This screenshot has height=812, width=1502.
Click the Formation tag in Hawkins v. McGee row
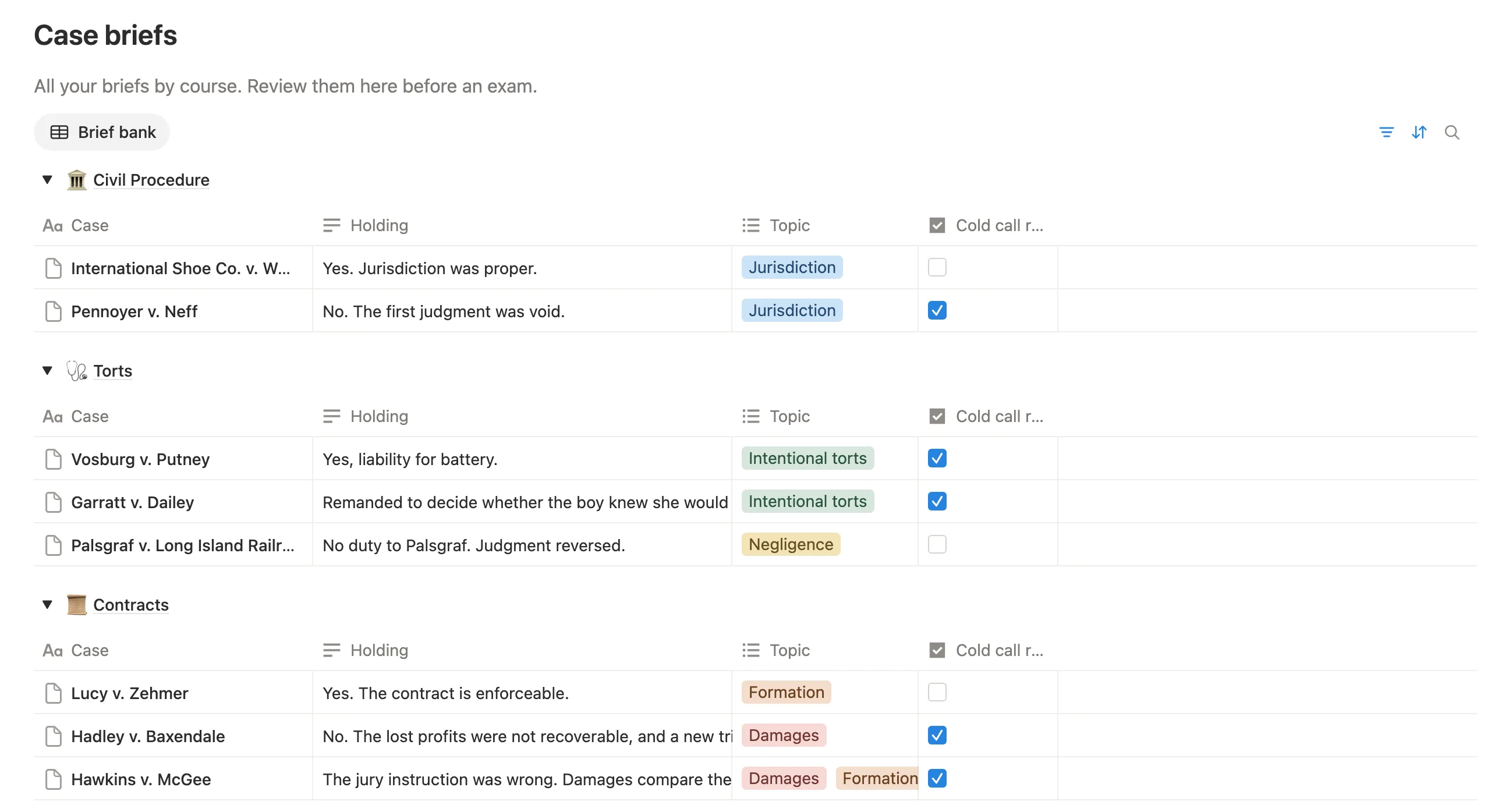[x=877, y=779]
